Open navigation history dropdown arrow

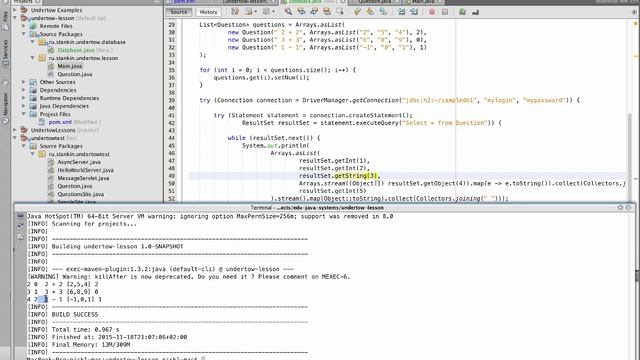point(256,12)
